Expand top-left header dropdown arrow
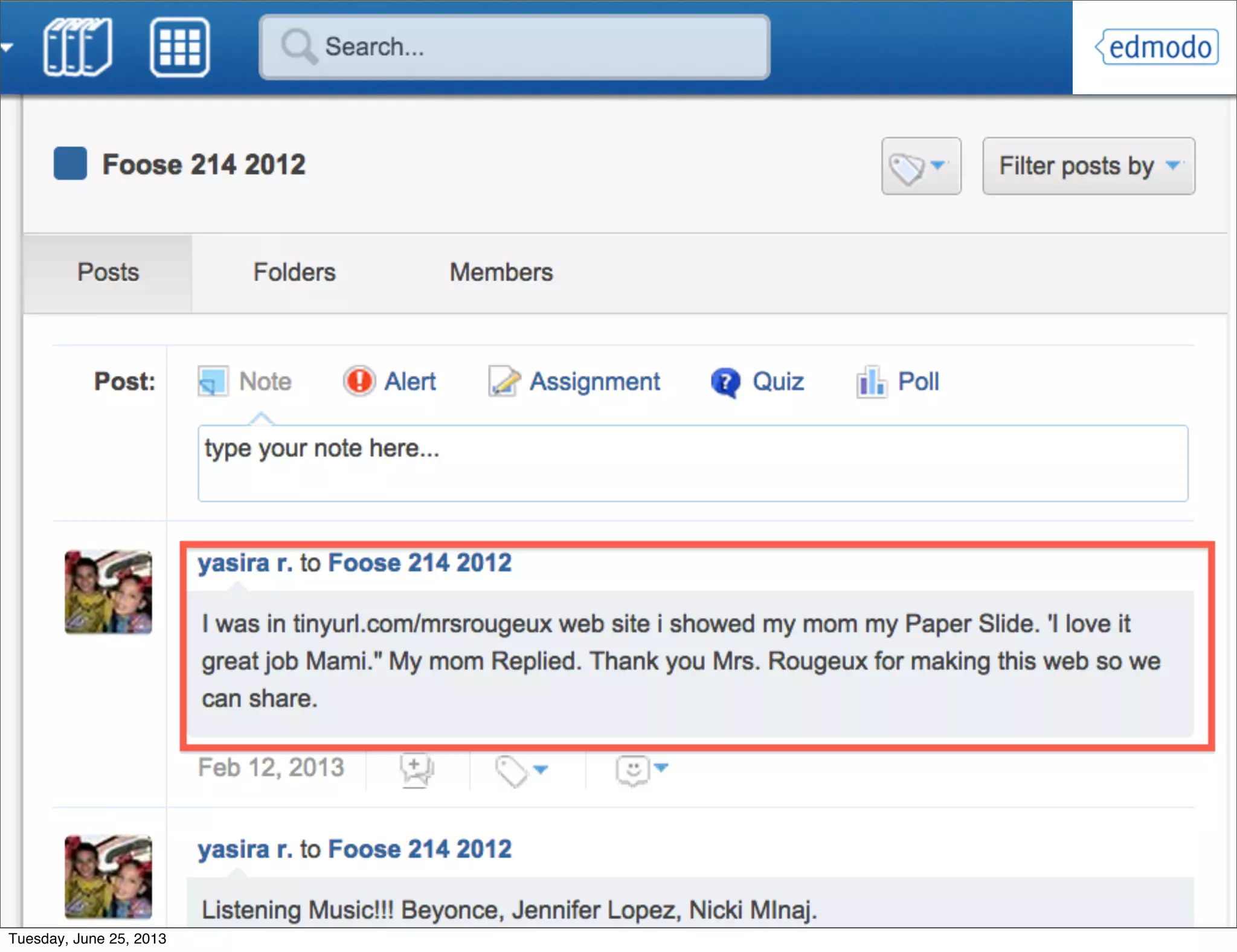This screenshot has width=1237, height=952. [7, 47]
